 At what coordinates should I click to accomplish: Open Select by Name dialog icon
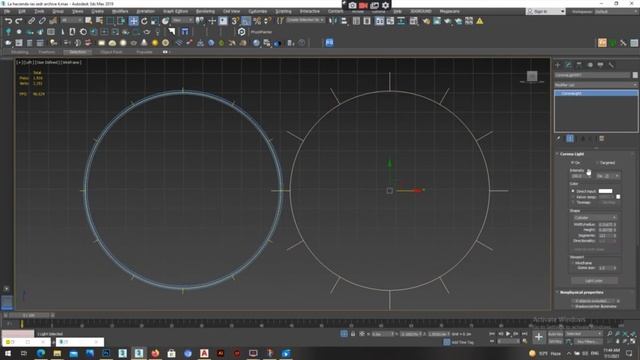coord(99,21)
